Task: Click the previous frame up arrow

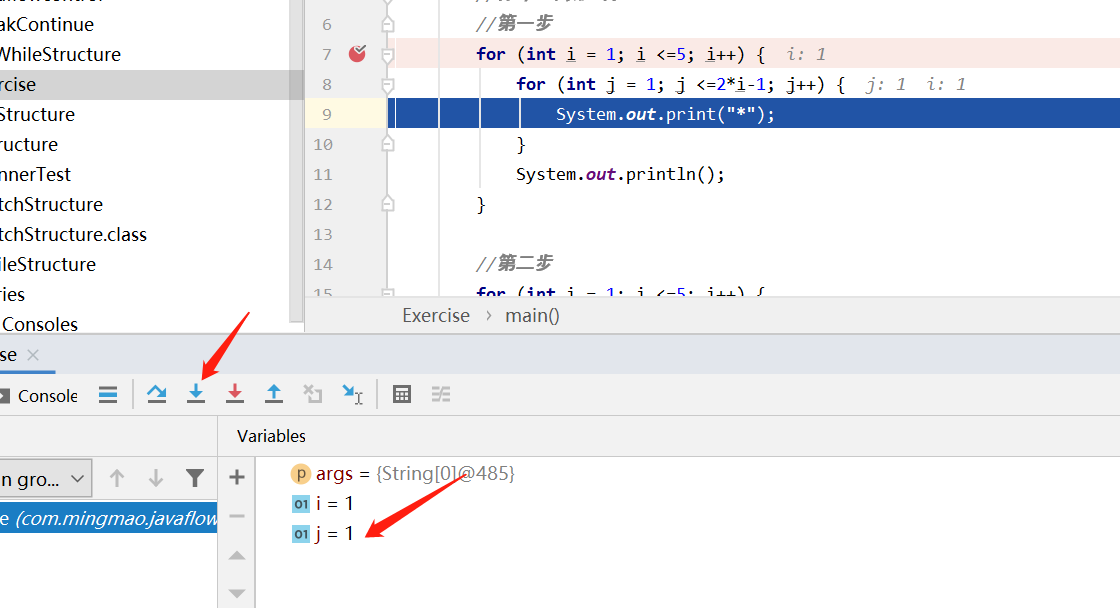Action: click(117, 478)
